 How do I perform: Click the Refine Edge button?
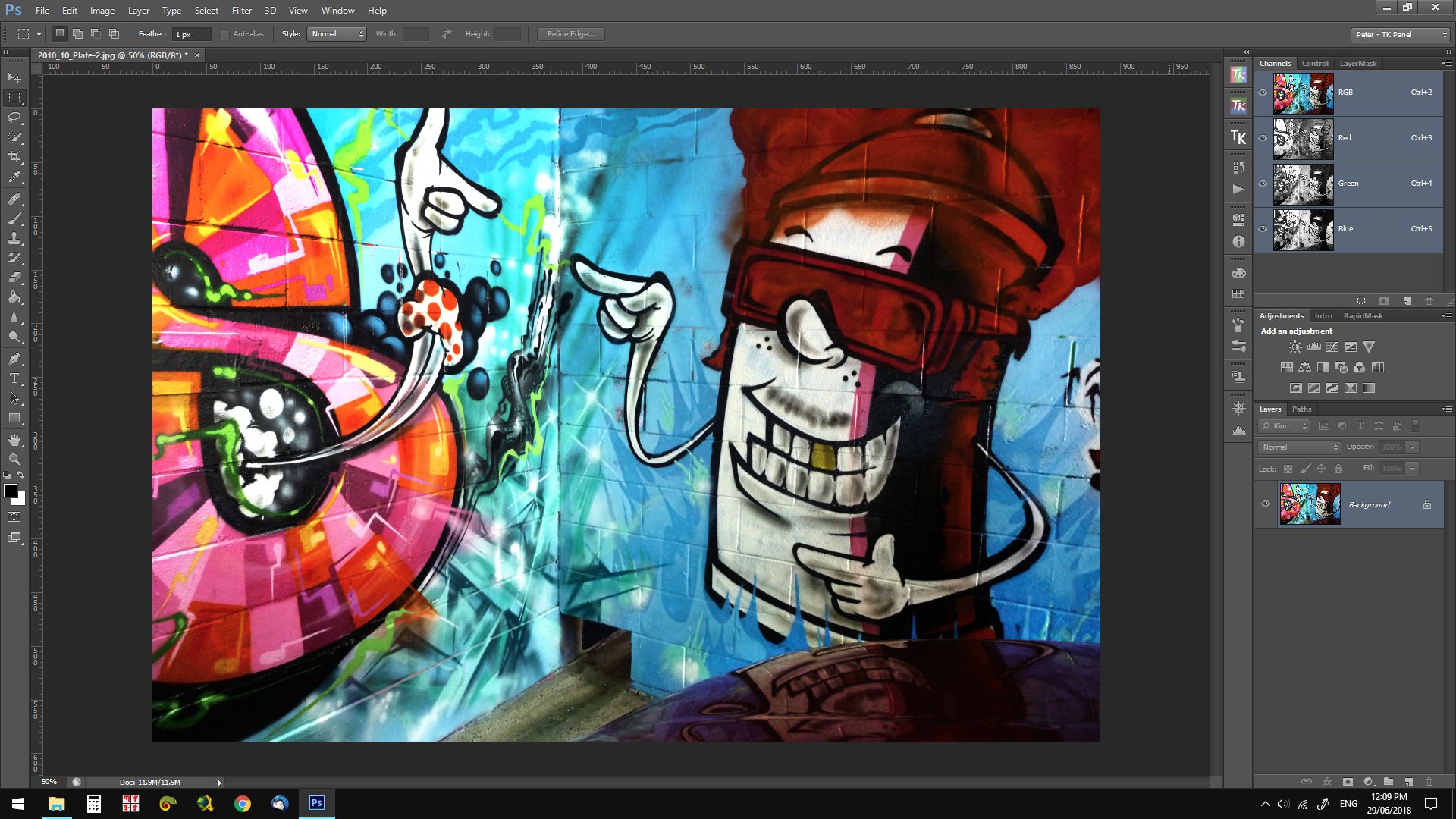570,34
